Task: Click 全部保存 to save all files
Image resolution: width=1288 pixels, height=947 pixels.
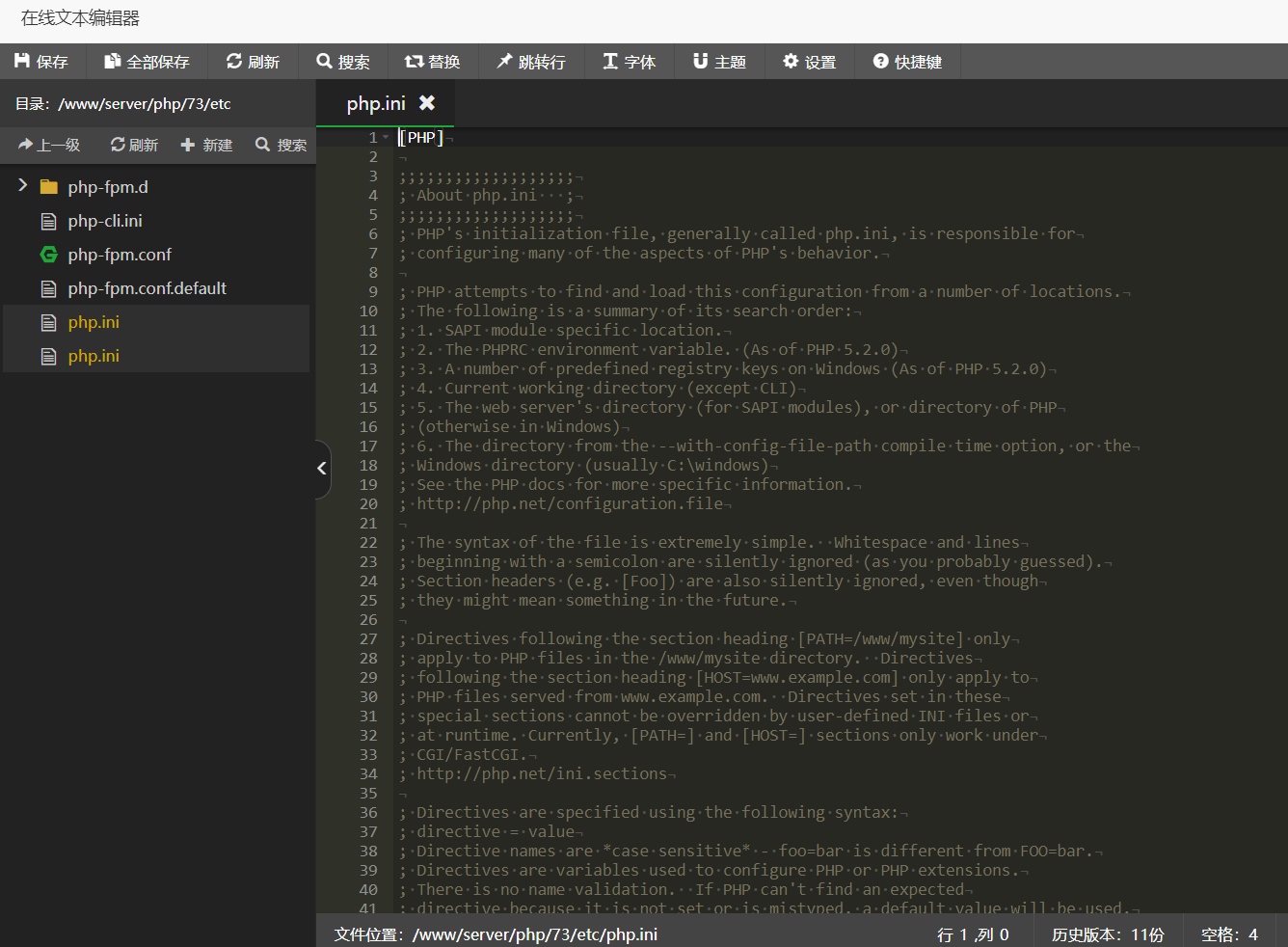Action: tap(147, 62)
